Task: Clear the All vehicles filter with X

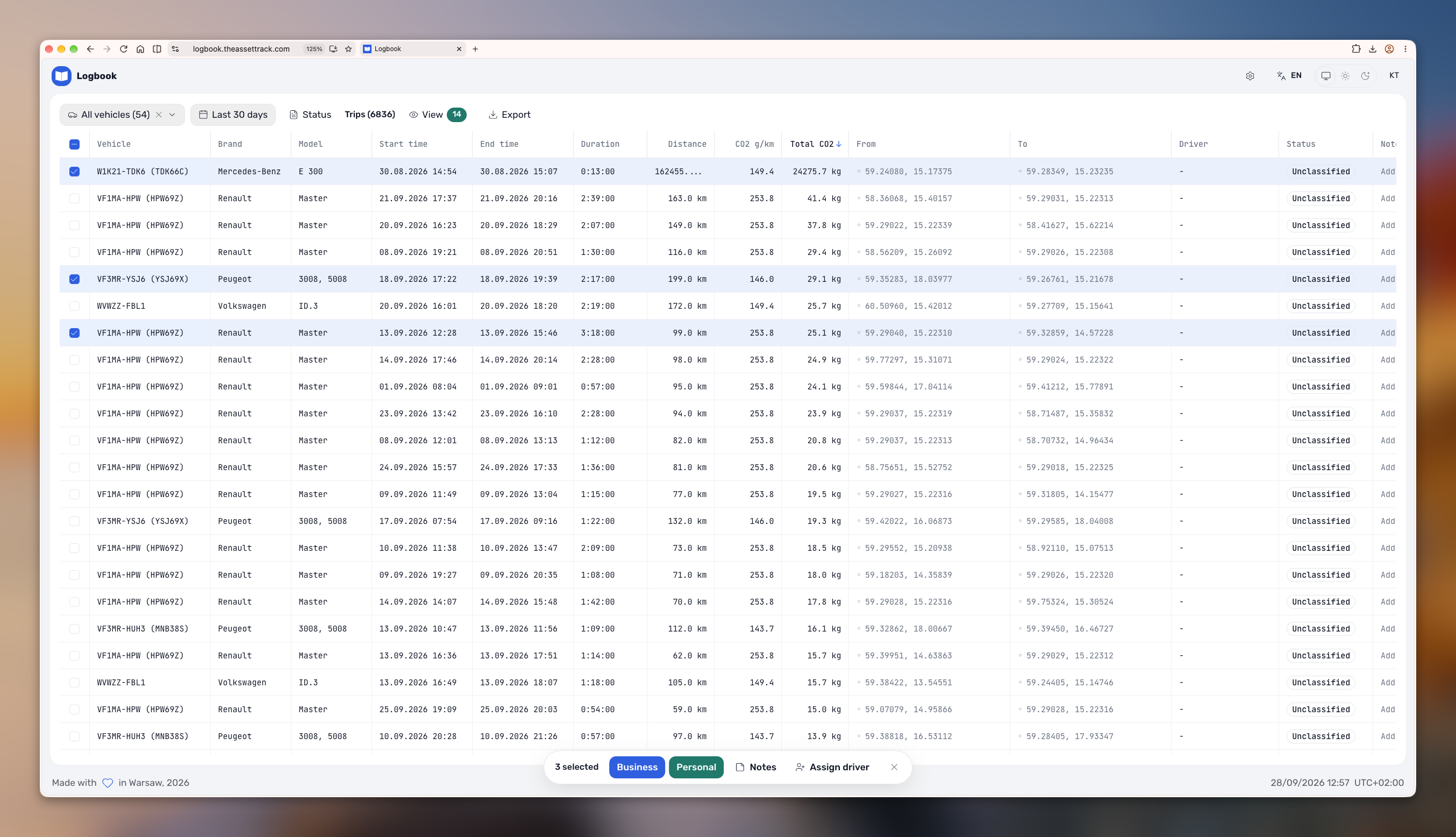Action: point(159,115)
